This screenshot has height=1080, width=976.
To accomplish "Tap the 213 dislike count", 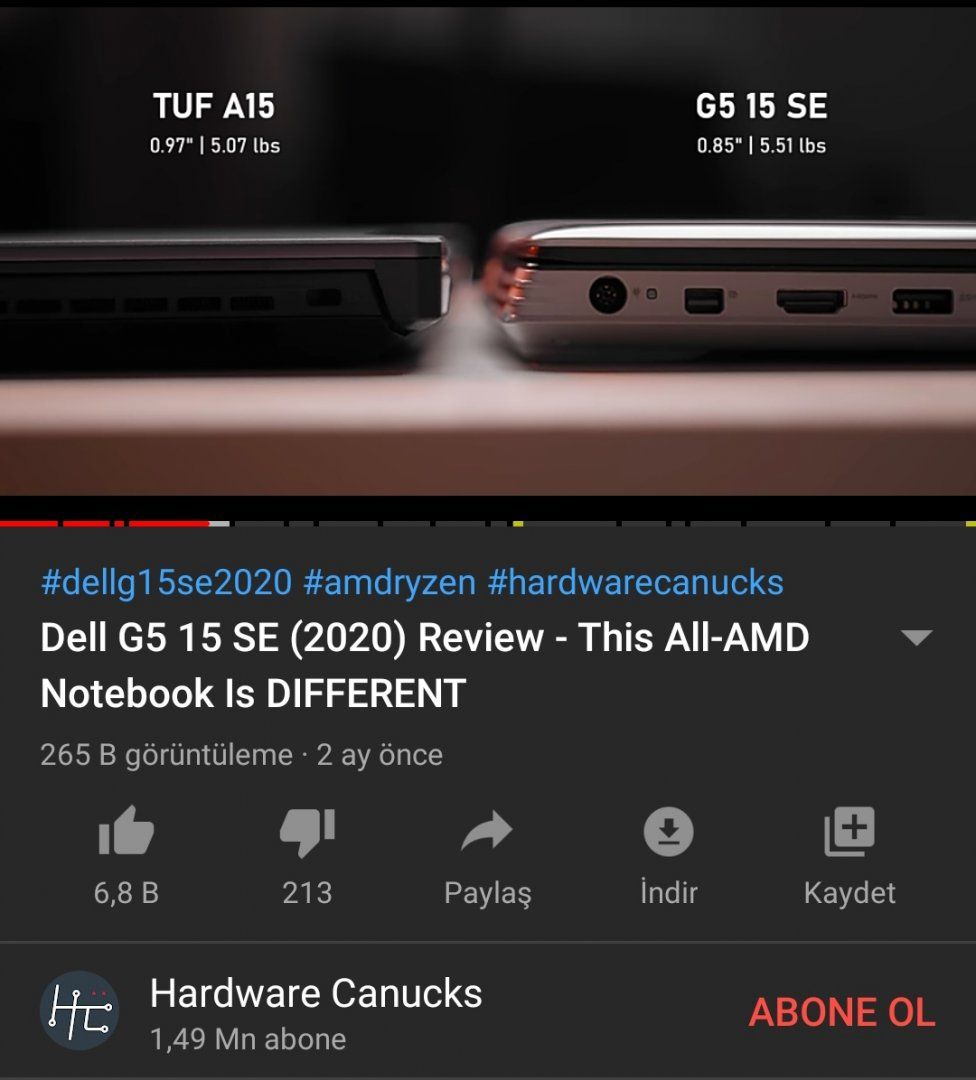I will [x=307, y=893].
